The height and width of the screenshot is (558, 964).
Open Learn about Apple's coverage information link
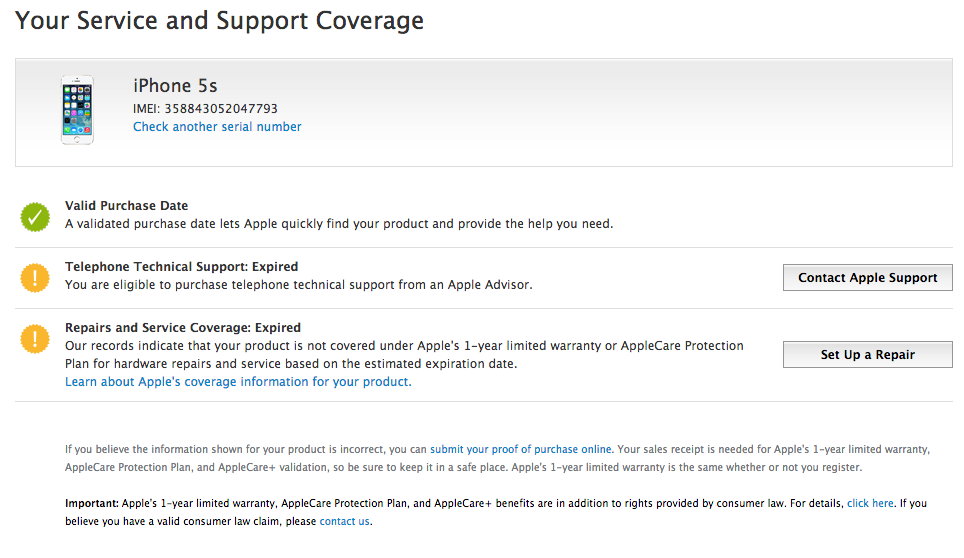[x=238, y=382]
